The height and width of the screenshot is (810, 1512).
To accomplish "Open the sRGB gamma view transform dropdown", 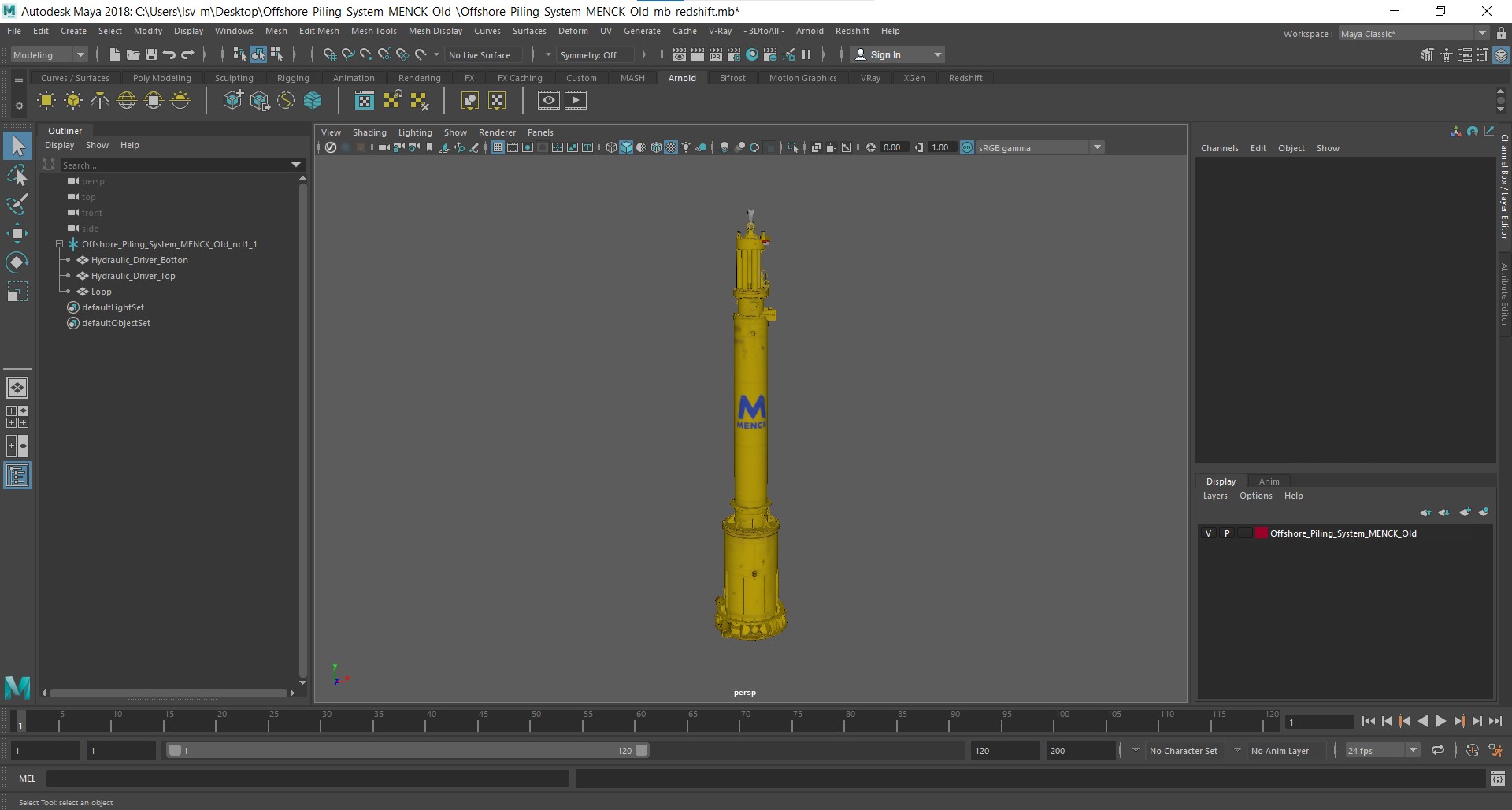I will (1040, 147).
